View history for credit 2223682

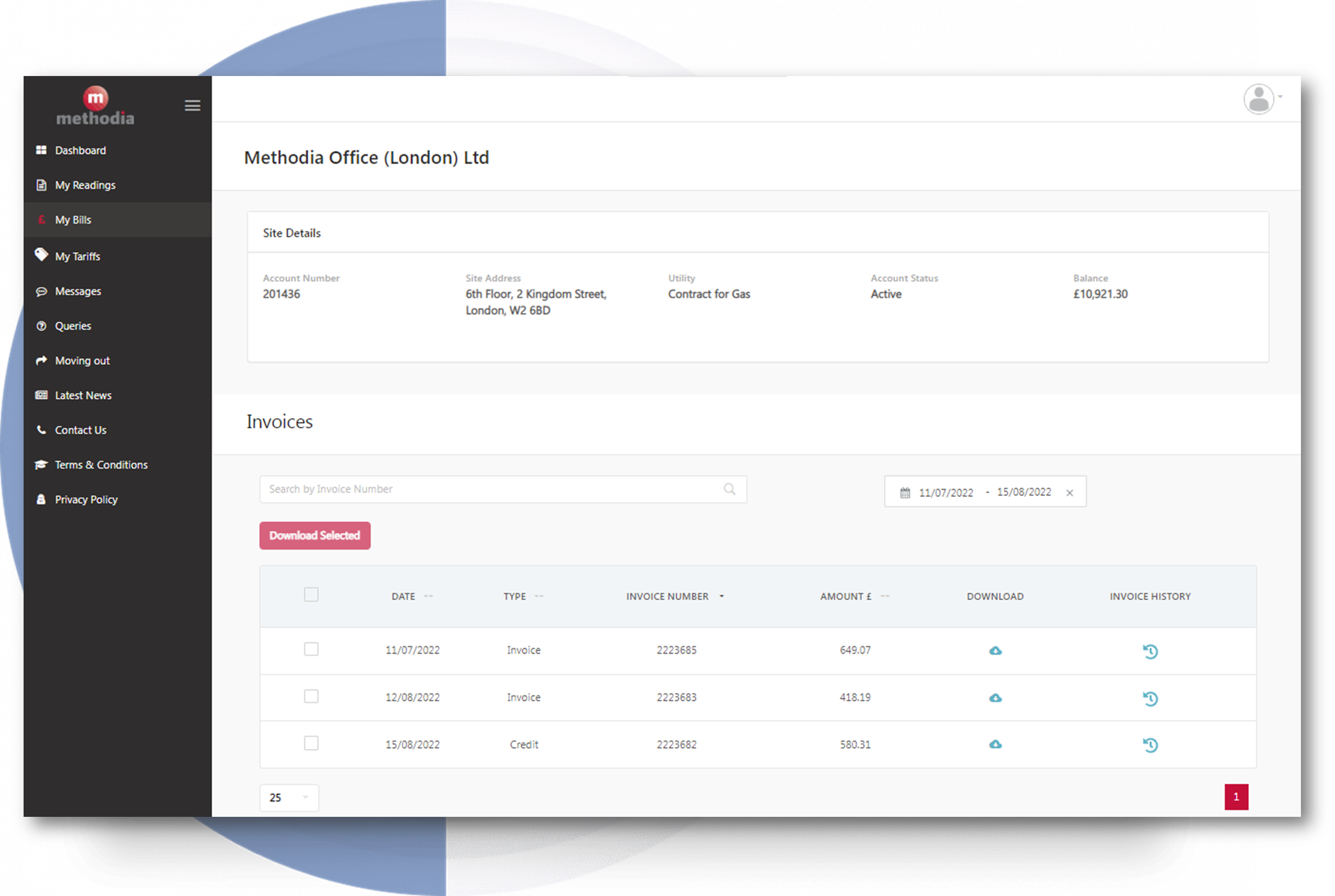click(1150, 745)
